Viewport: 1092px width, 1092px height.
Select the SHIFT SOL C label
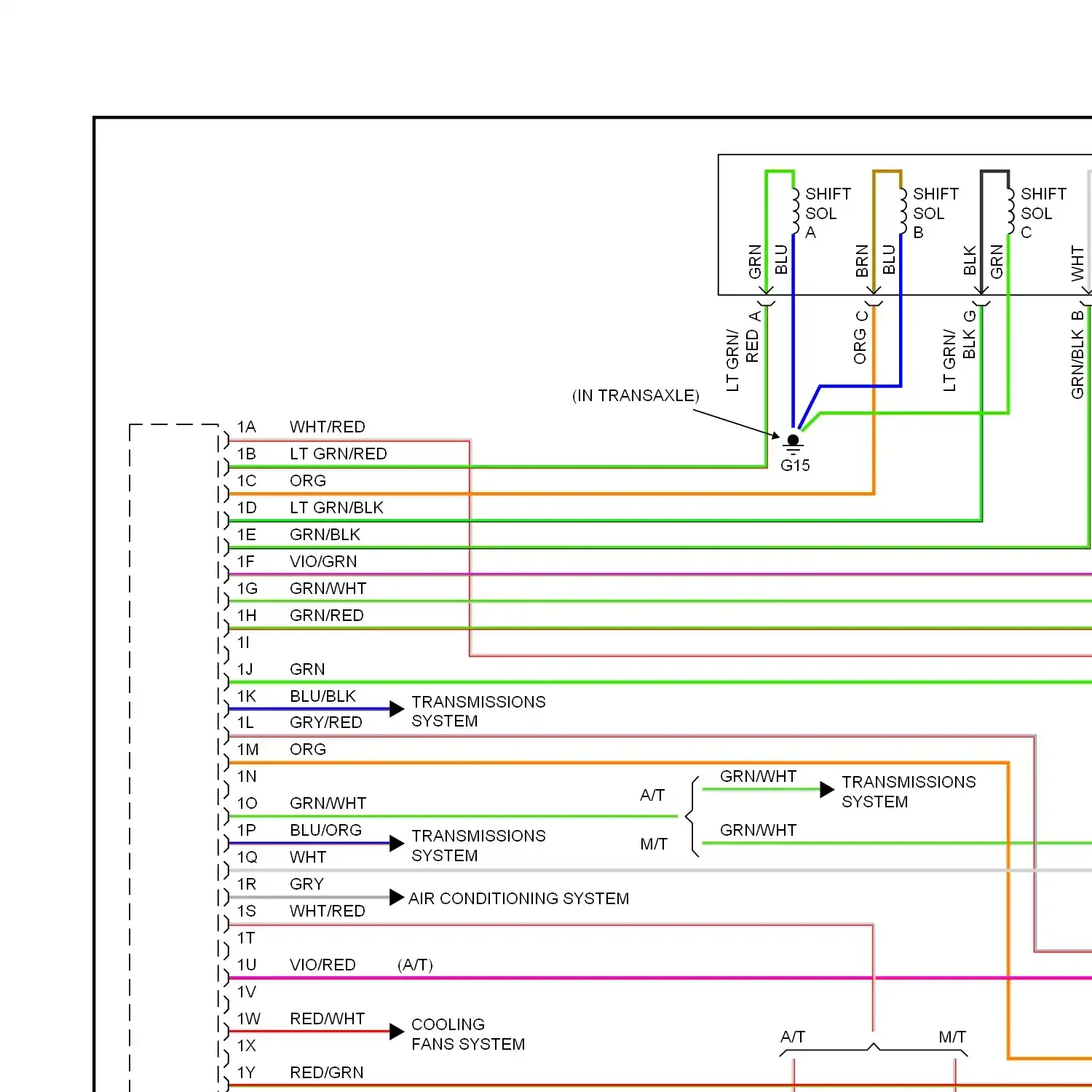[x=1043, y=213]
